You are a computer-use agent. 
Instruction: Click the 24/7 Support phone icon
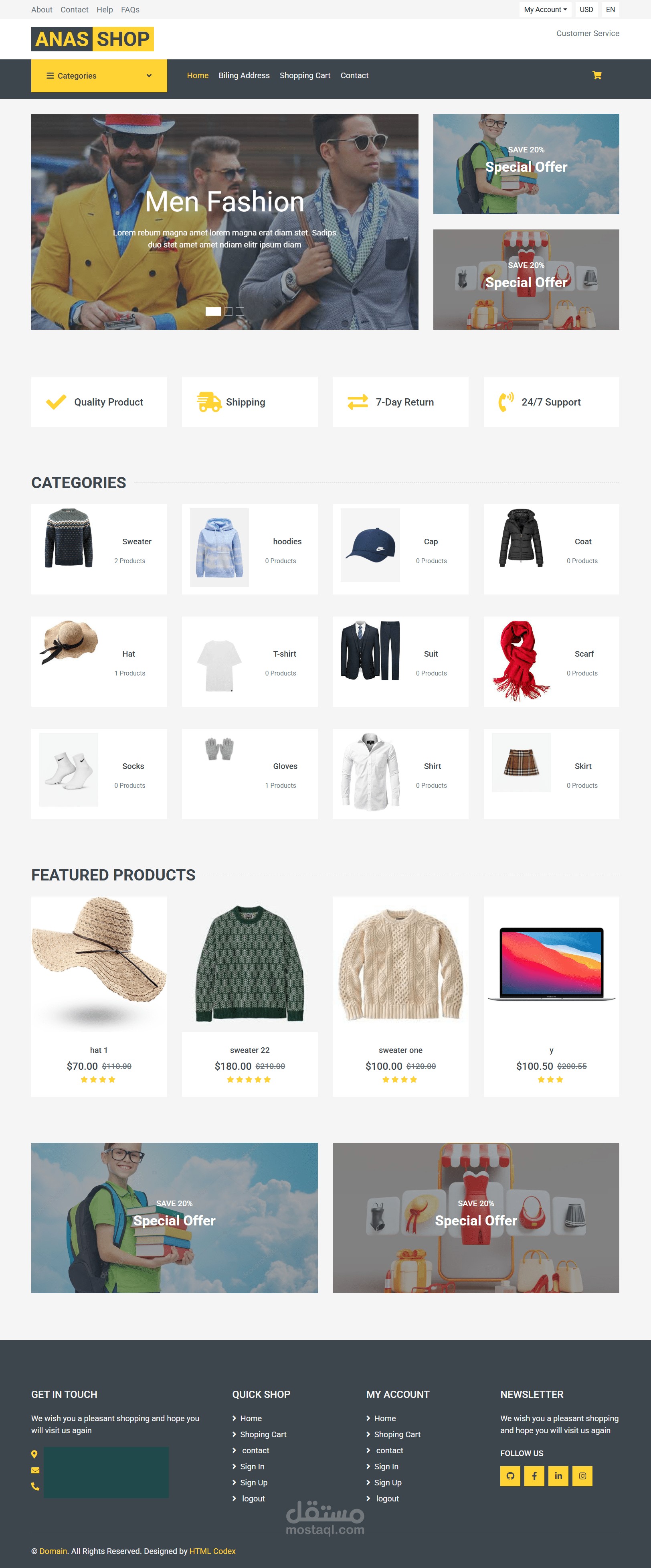pyautogui.click(x=506, y=402)
